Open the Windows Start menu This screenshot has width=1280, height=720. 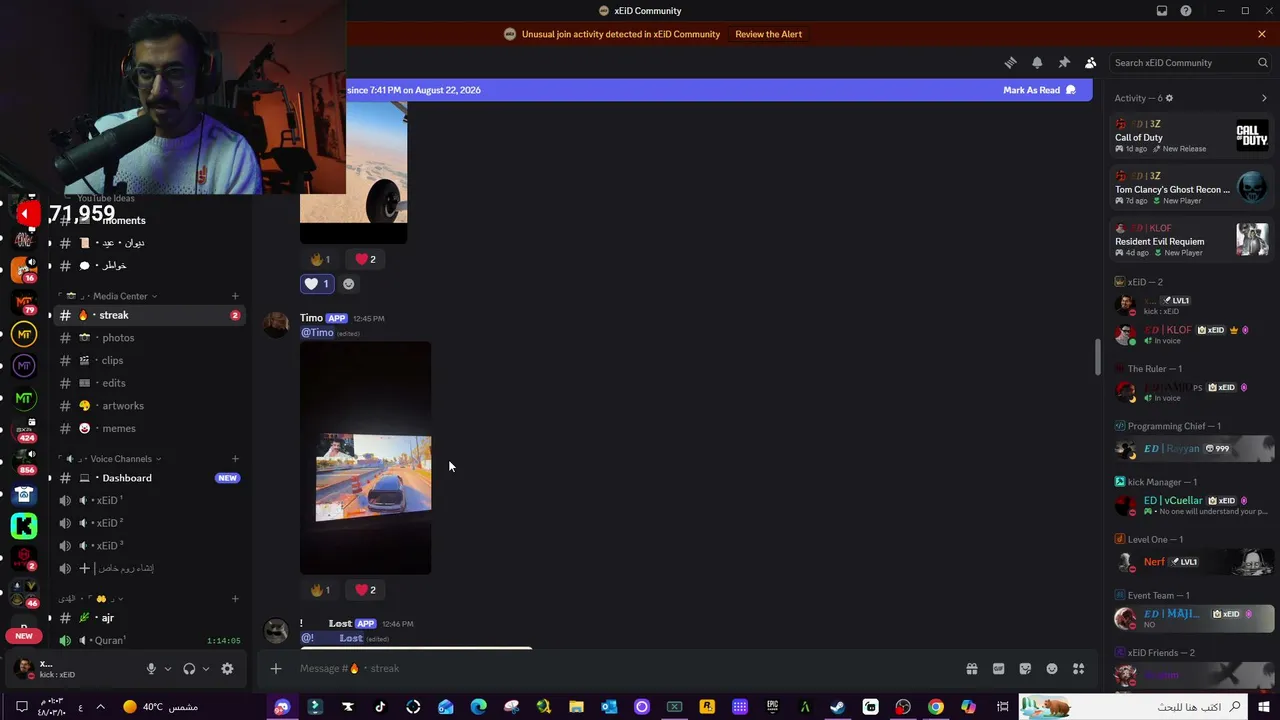click(1264, 707)
